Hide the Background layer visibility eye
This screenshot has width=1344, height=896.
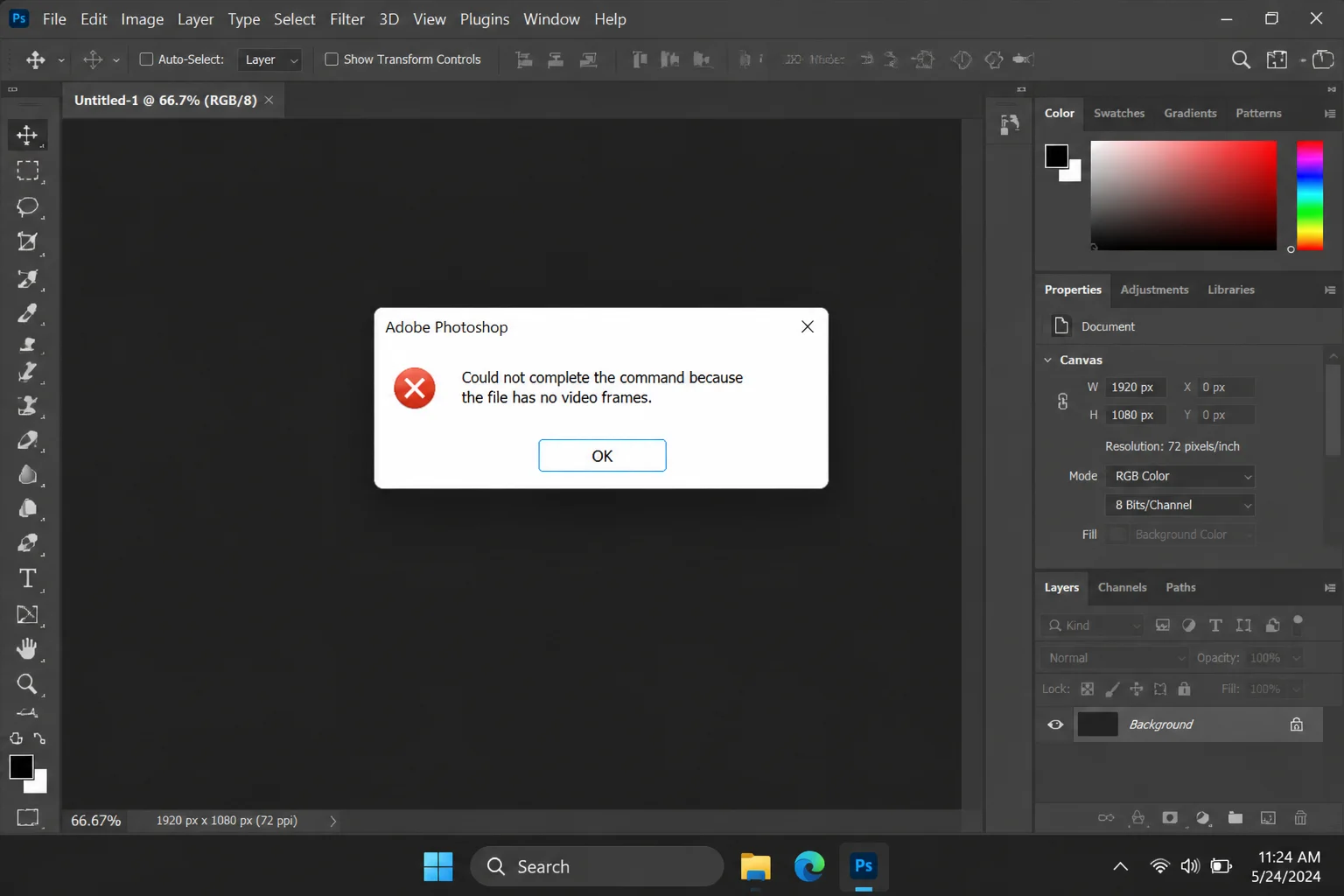1055,724
